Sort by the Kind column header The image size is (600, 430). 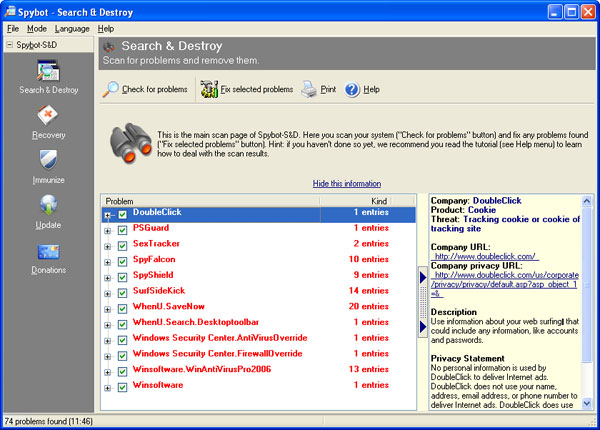(355, 201)
